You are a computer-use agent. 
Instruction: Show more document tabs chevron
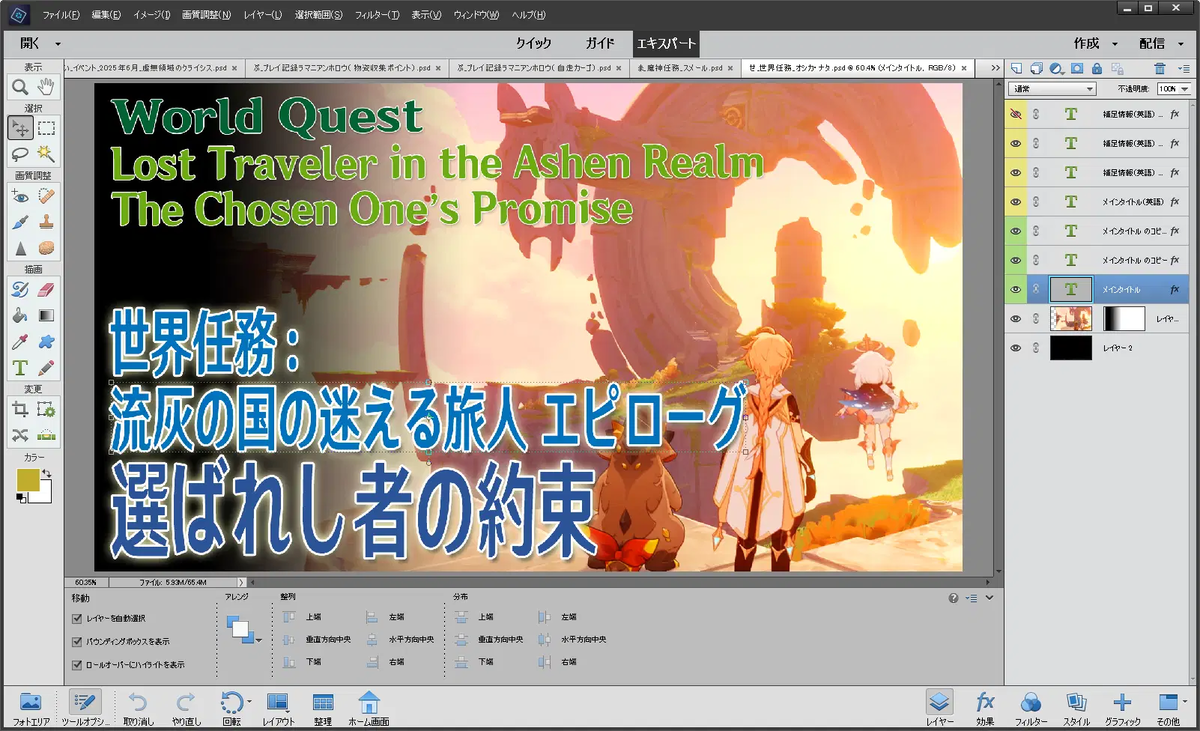995,68
